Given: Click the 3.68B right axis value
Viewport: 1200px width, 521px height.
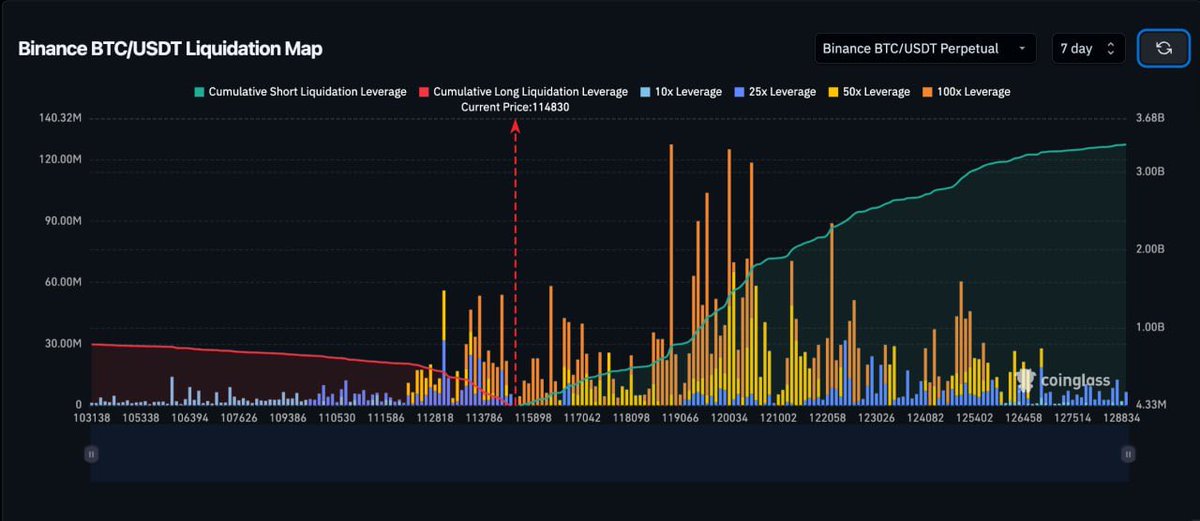Looking at the screenshot, I should [x=1151, y=118].
